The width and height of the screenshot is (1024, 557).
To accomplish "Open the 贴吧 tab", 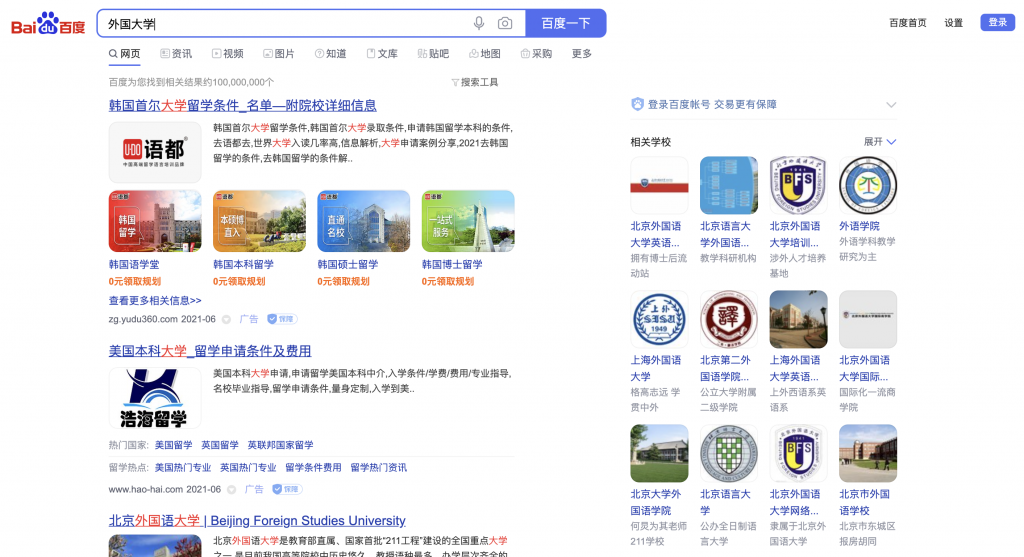I will point(434,54).
